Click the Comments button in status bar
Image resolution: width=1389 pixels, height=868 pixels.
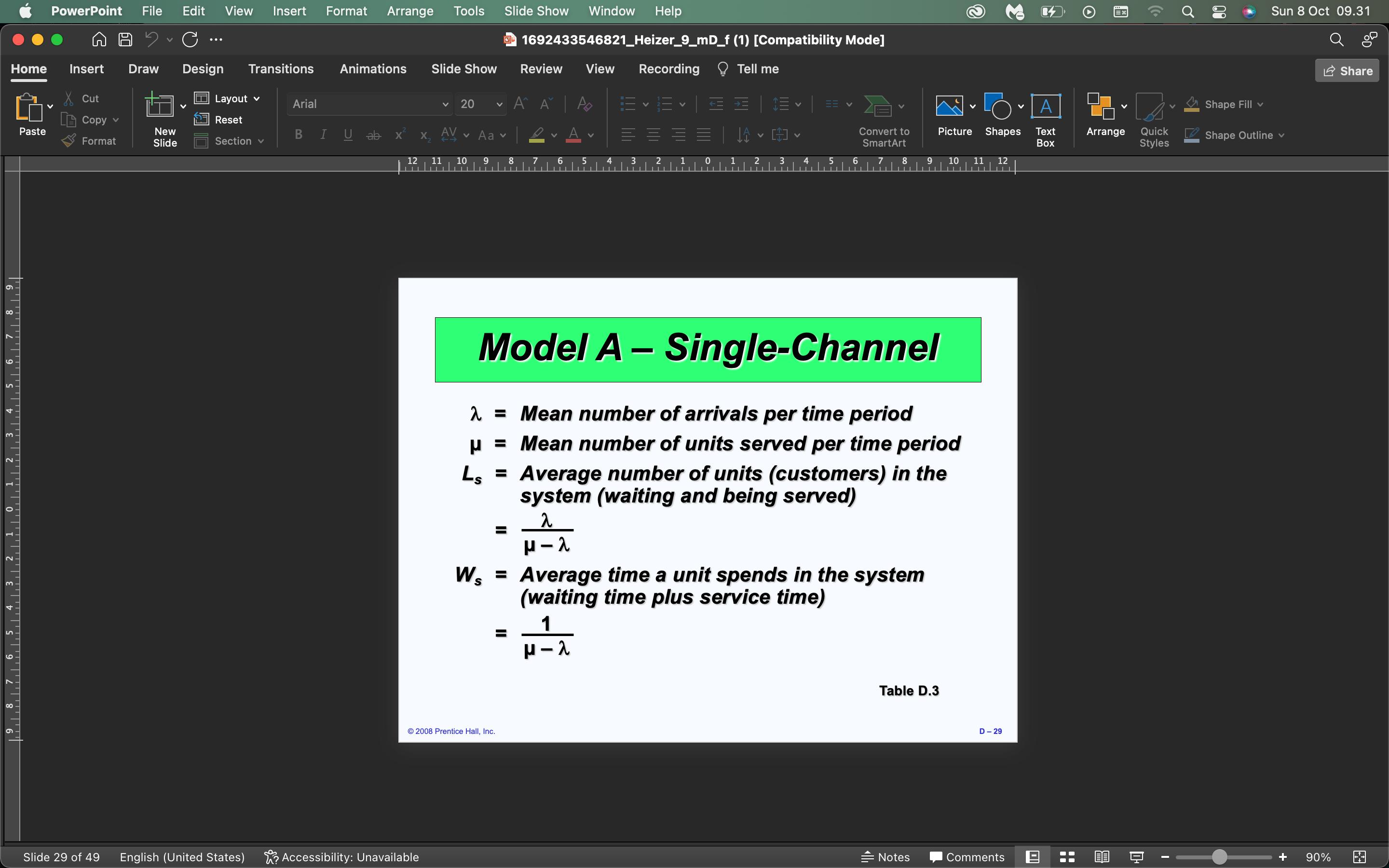(x=967, y=857)
